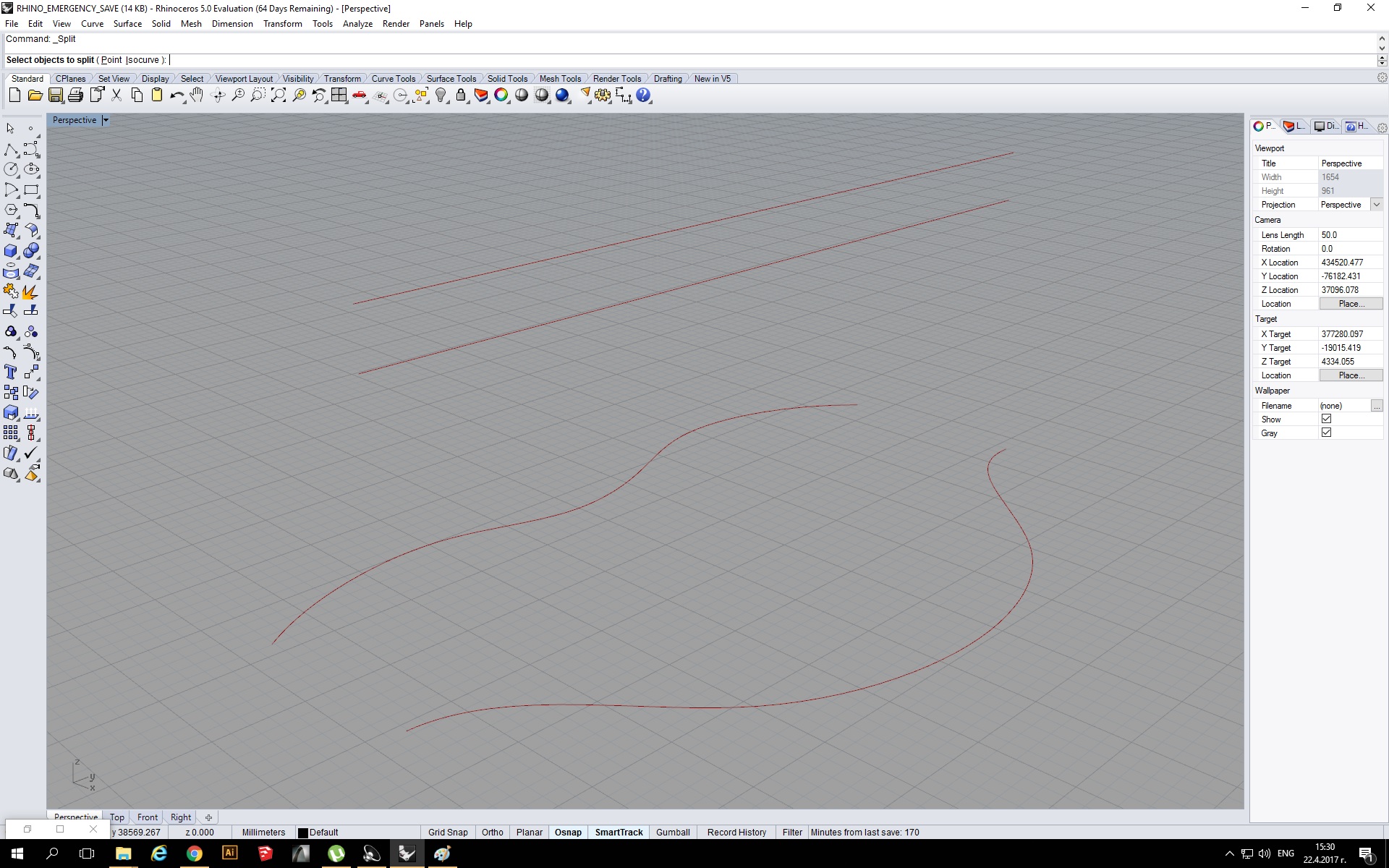This screenshot has height=868, width=1389.
Task: Select the Box solid tool in sidebar
Action: point(11,250)
